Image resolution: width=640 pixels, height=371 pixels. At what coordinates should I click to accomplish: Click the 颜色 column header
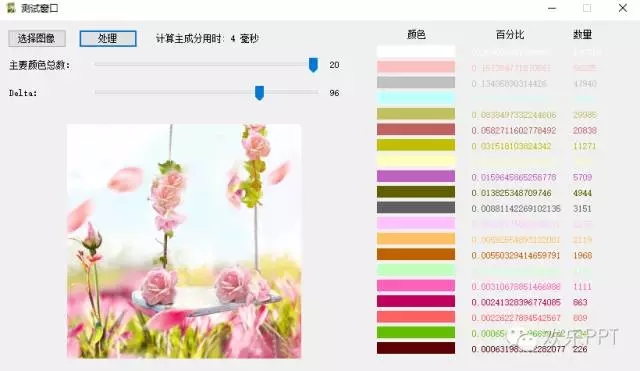coord(416,35)
